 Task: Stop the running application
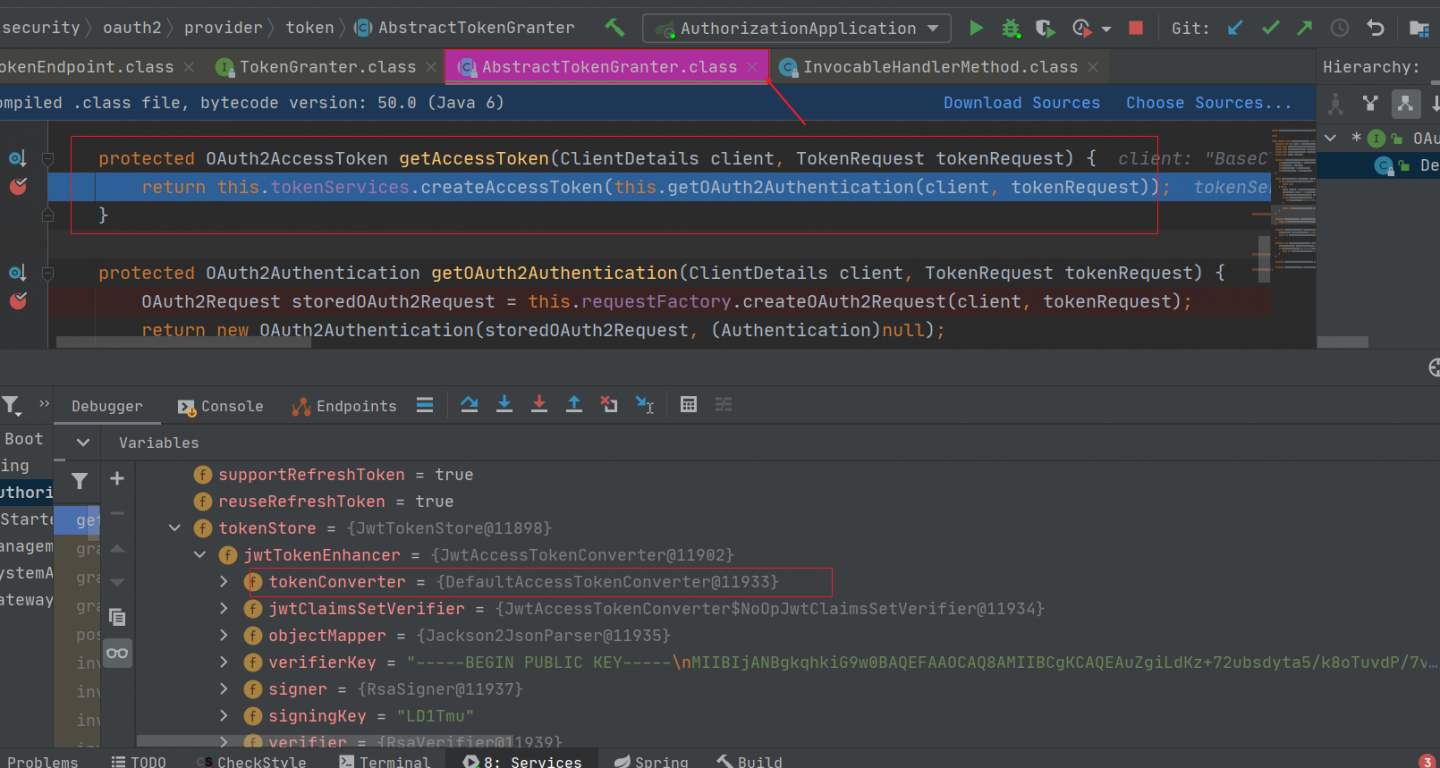click(1135, 28)
